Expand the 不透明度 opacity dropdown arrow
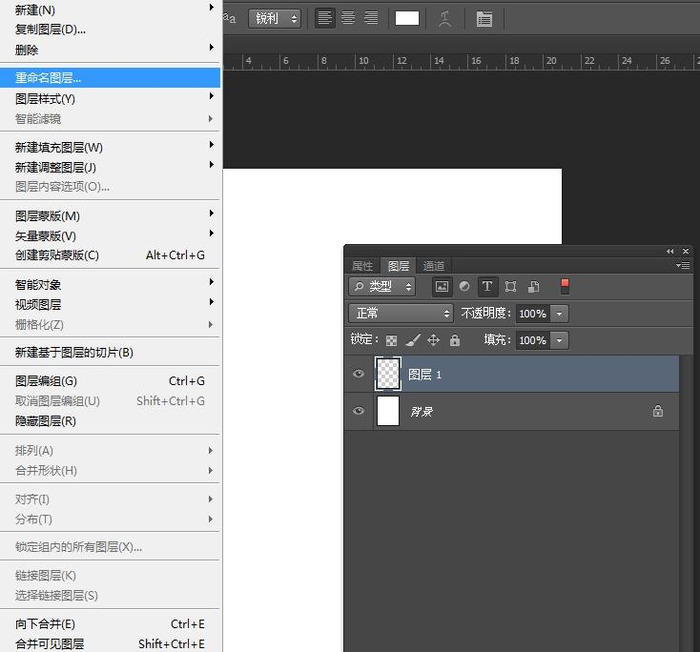The image size is (700, 652). [559, 314]
